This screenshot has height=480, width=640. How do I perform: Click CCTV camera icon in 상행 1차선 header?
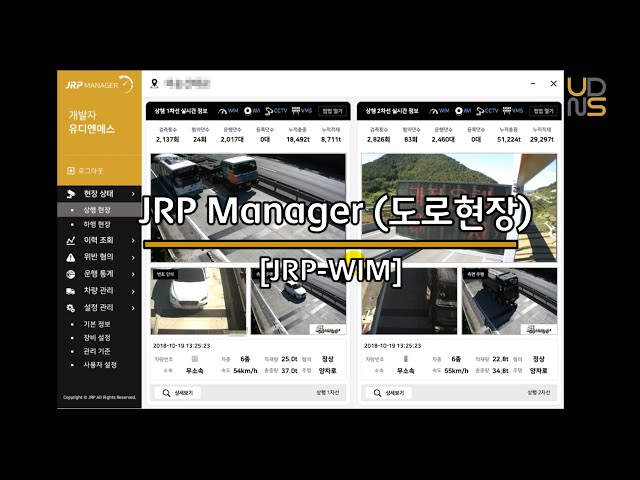[x=269, y=111]
